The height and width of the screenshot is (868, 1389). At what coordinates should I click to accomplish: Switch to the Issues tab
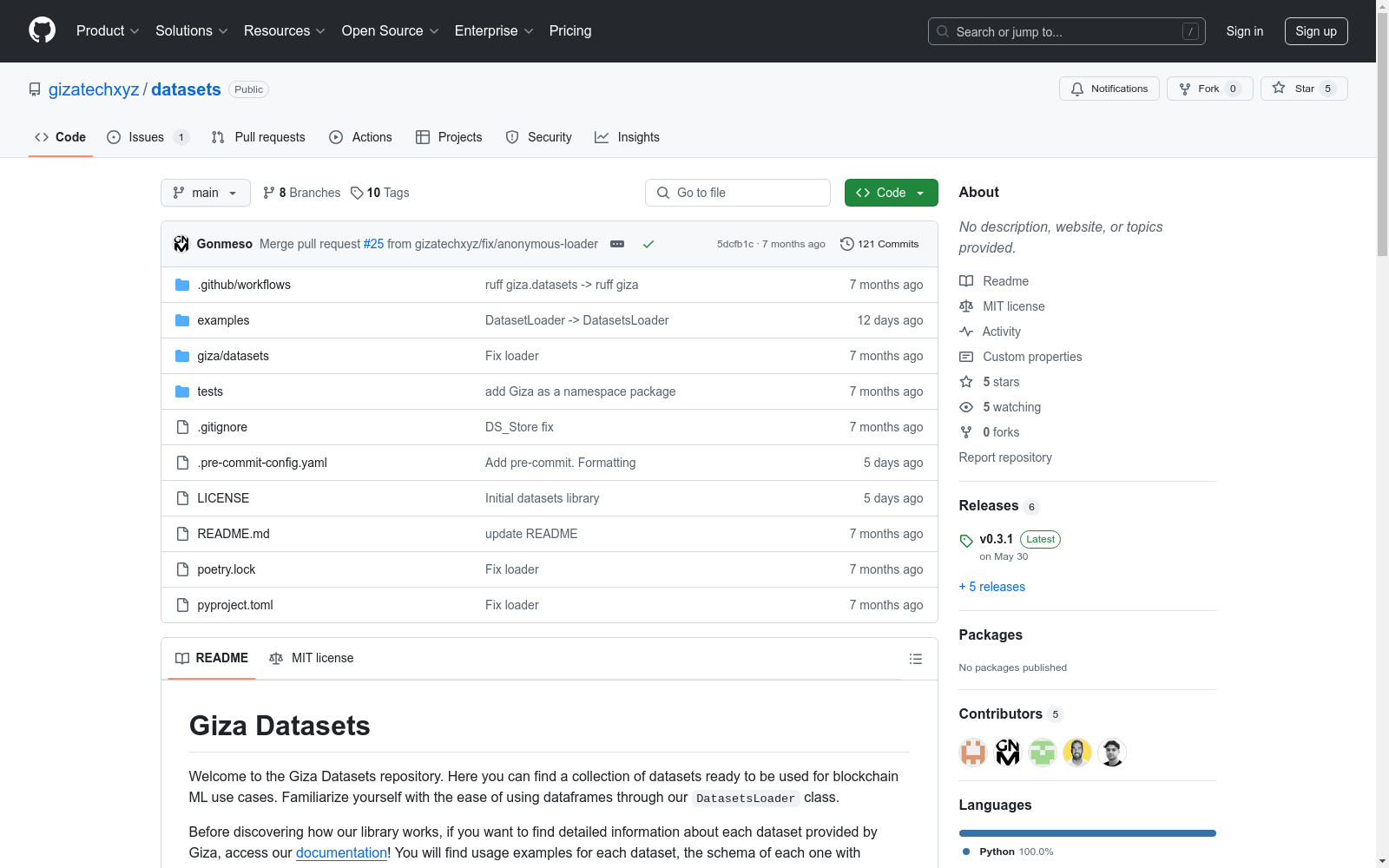[x=148, y=137]
